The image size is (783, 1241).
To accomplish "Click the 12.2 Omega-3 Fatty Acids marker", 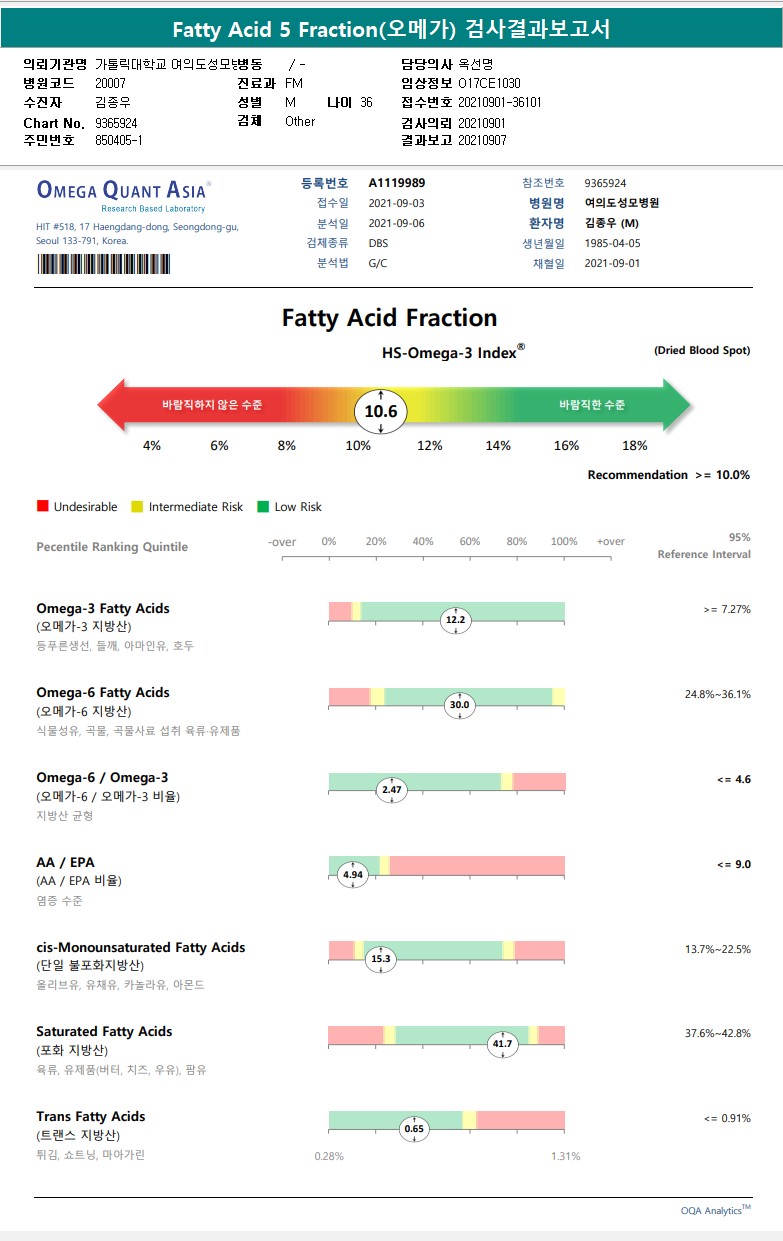I will pyautogui.click(x=455, y=620).
